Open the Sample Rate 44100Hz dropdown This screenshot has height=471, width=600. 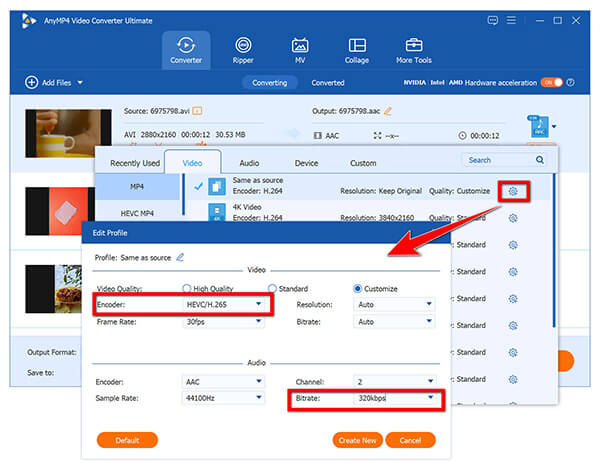[223, 398]
